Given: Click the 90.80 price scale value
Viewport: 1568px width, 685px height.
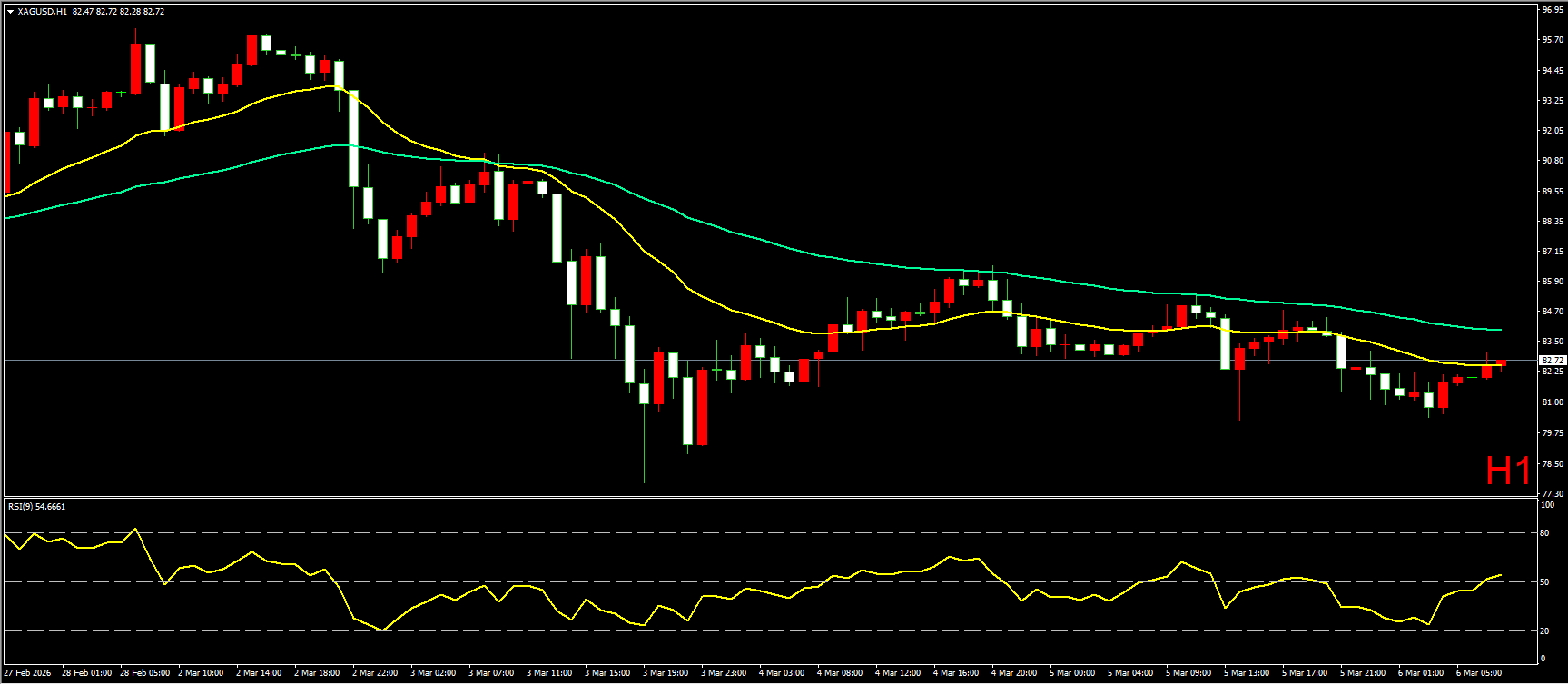Looking at the screenshot, I should pyautogui.click(x=1552, y=161).
